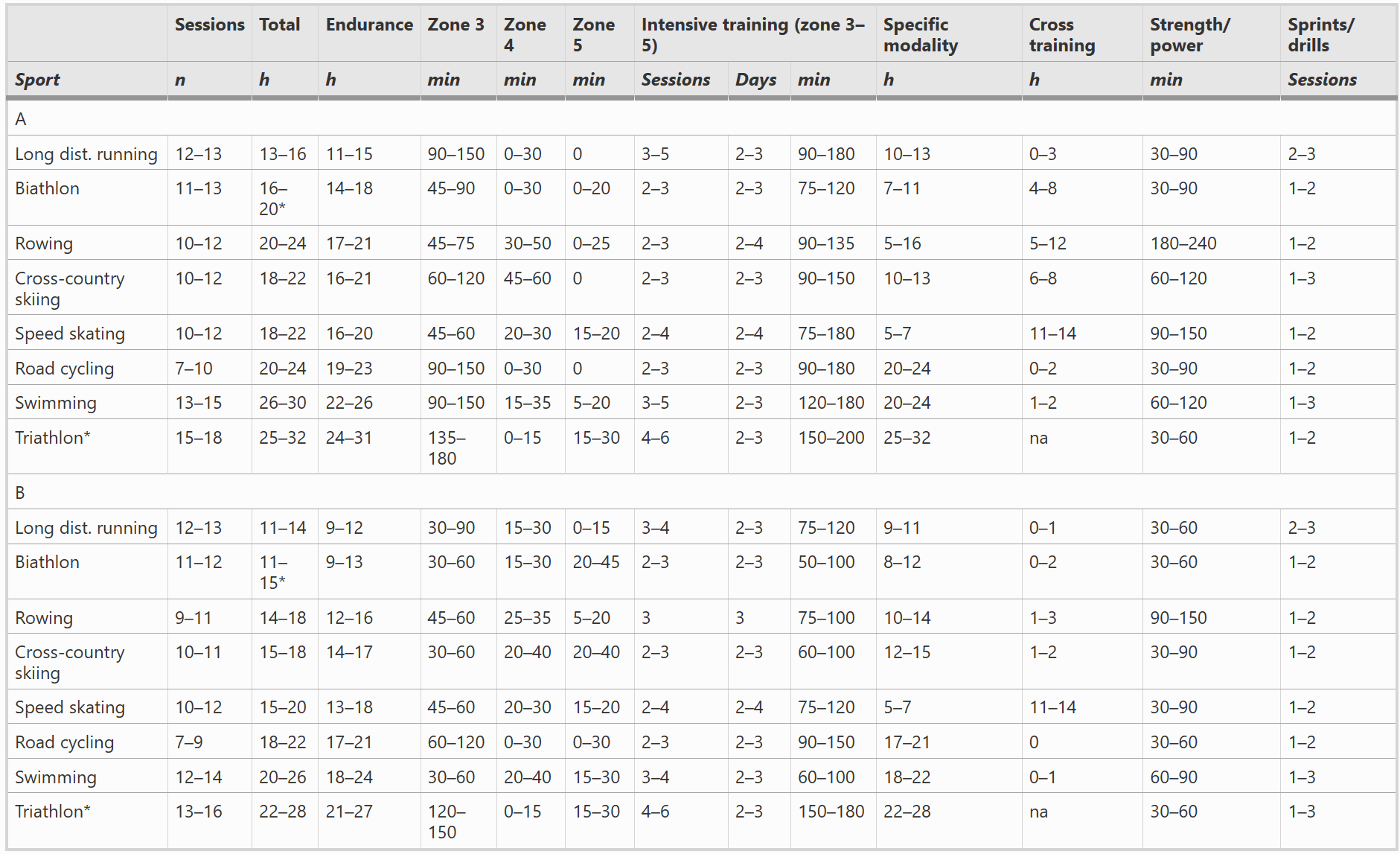Select the '120–180' Swimming intensive minutes cell
The image size is (1400, 854).
[x=831, y=403]
